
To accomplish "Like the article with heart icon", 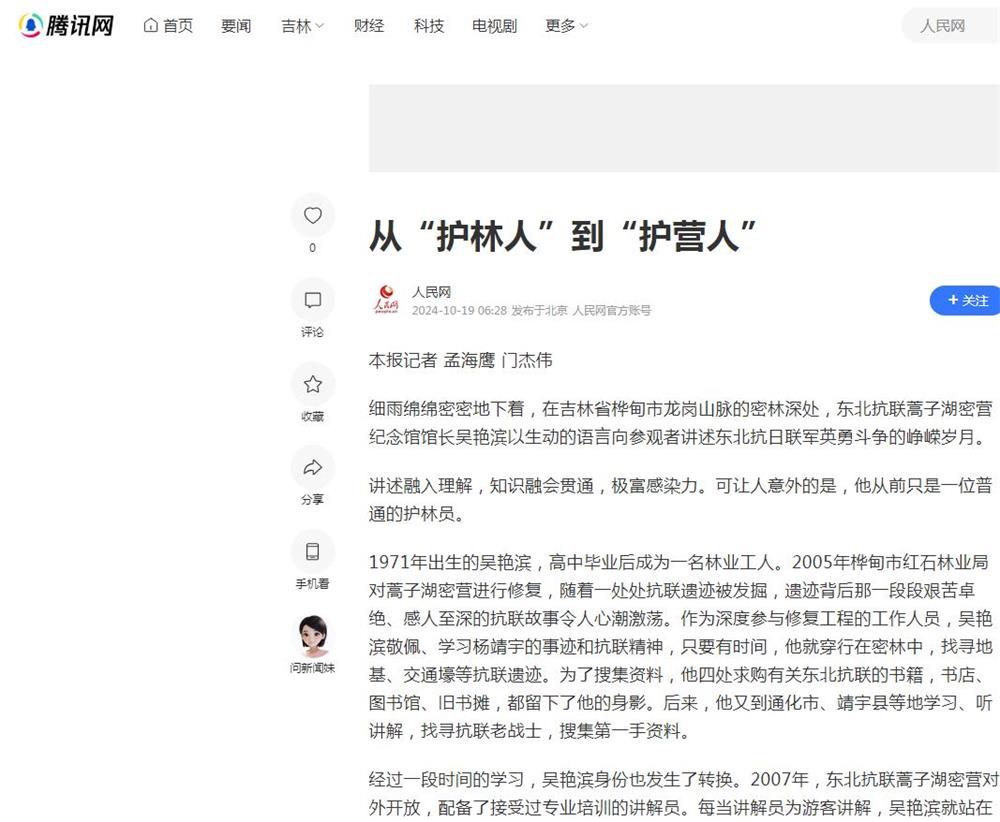I will tap(312, 216).
